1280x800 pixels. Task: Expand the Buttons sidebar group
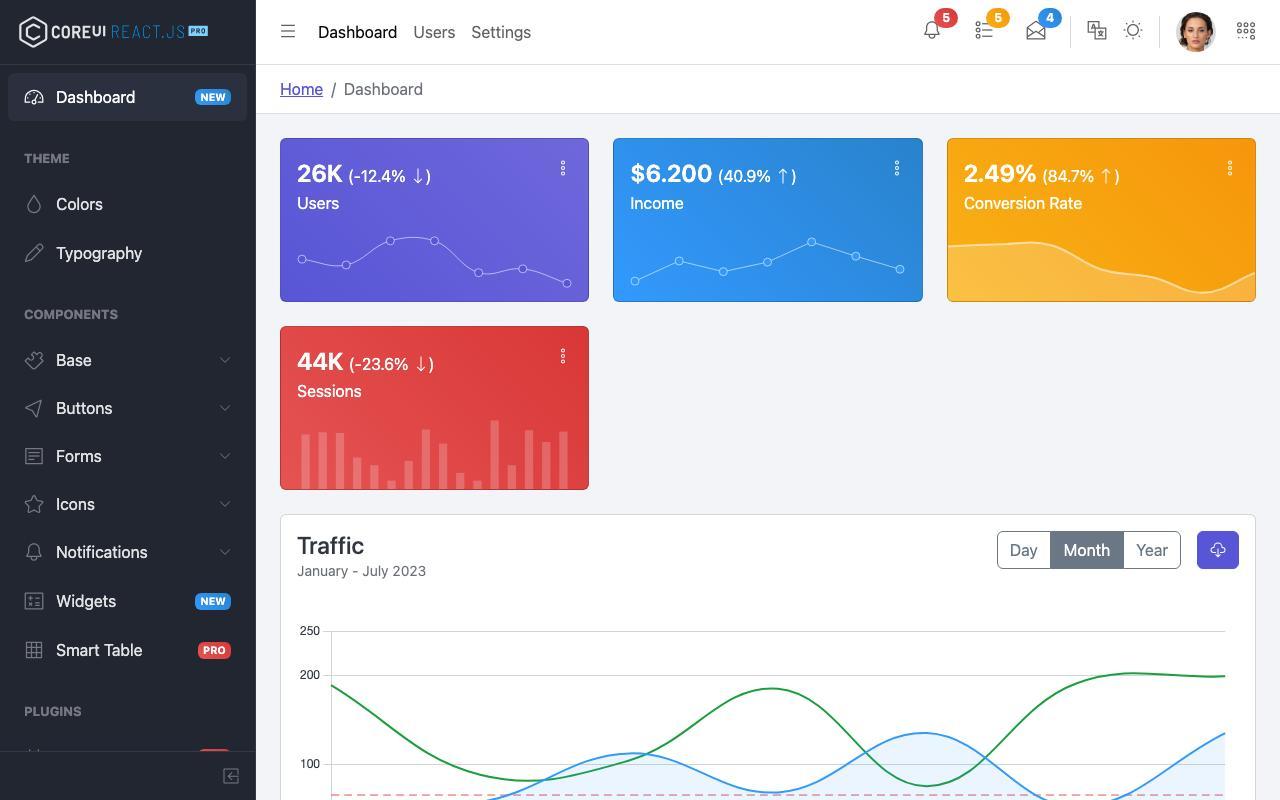[x=128, y=408]
